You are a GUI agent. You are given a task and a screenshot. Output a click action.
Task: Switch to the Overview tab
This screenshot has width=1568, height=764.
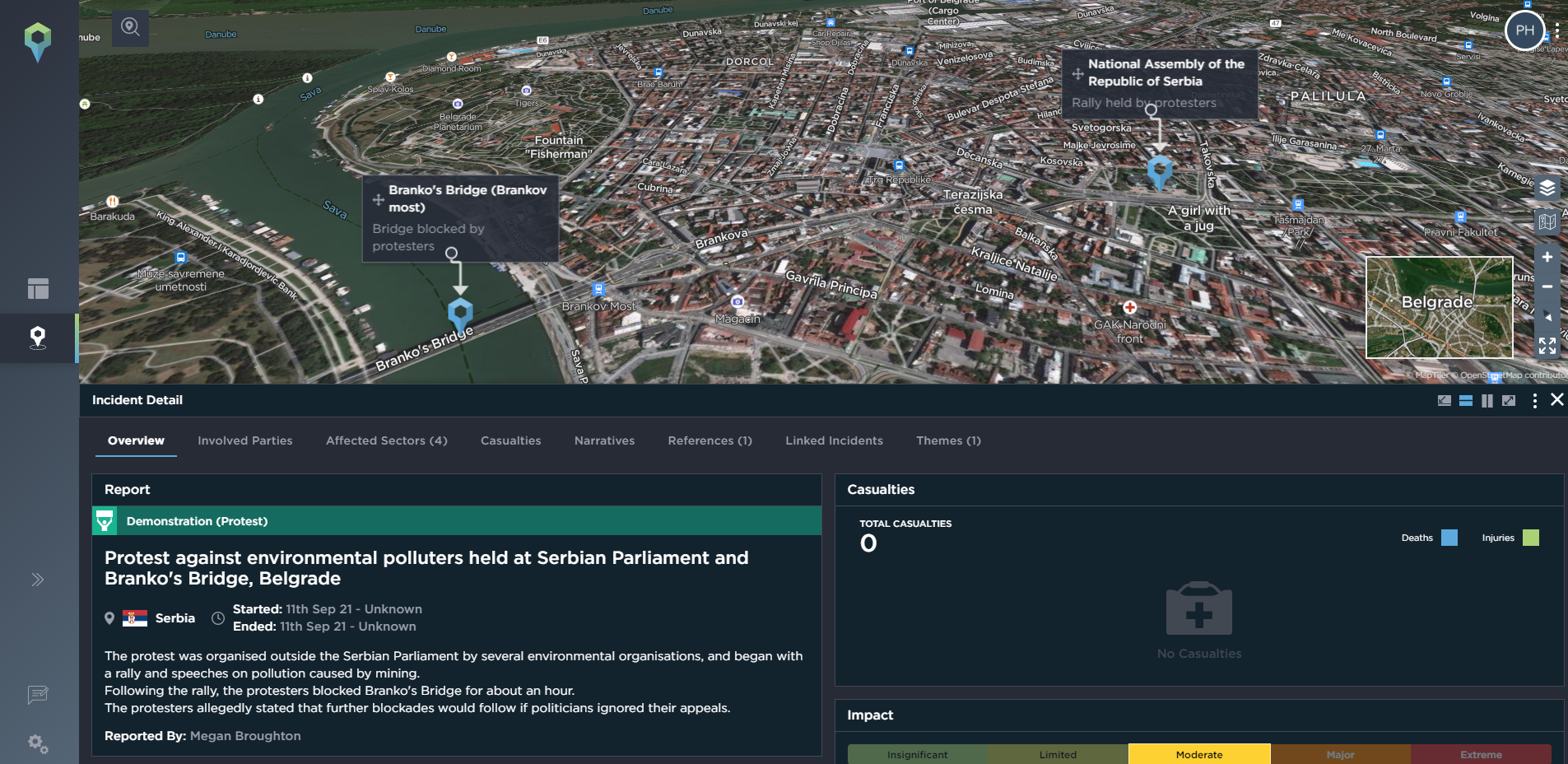click(136, 440)
